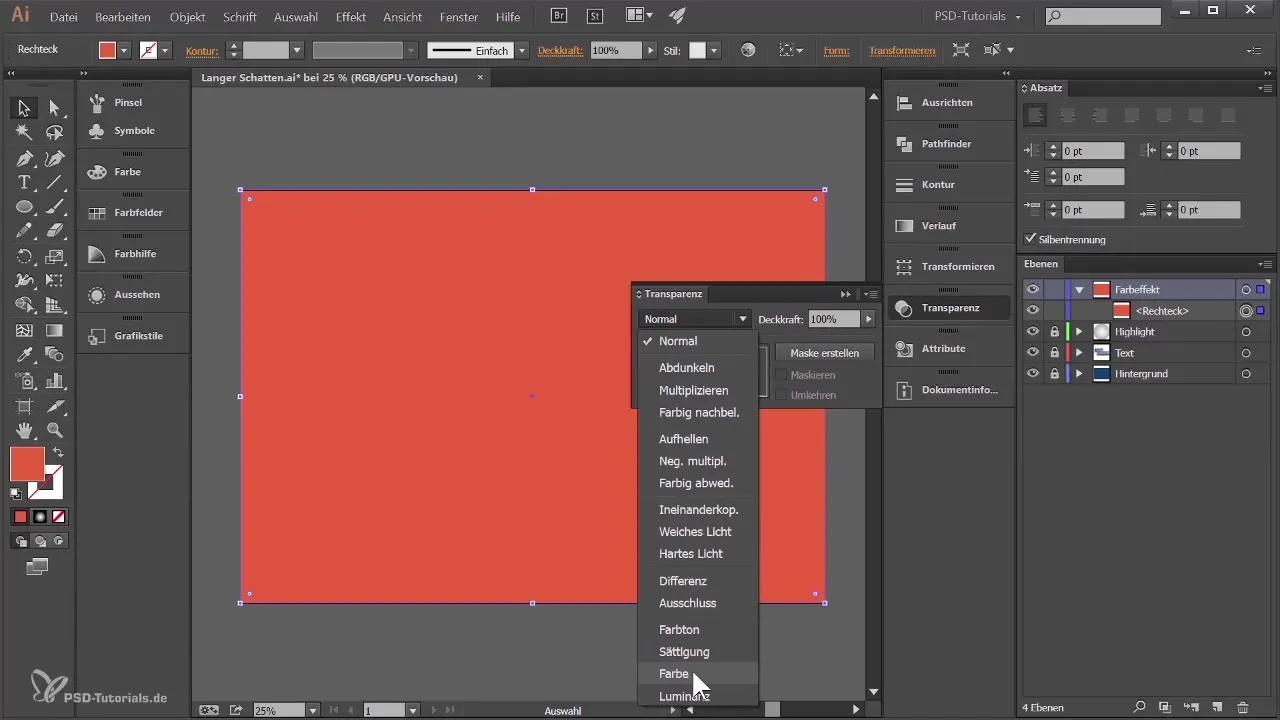
Task: Click the red fill color in control bar
Action: click(107, 50)
